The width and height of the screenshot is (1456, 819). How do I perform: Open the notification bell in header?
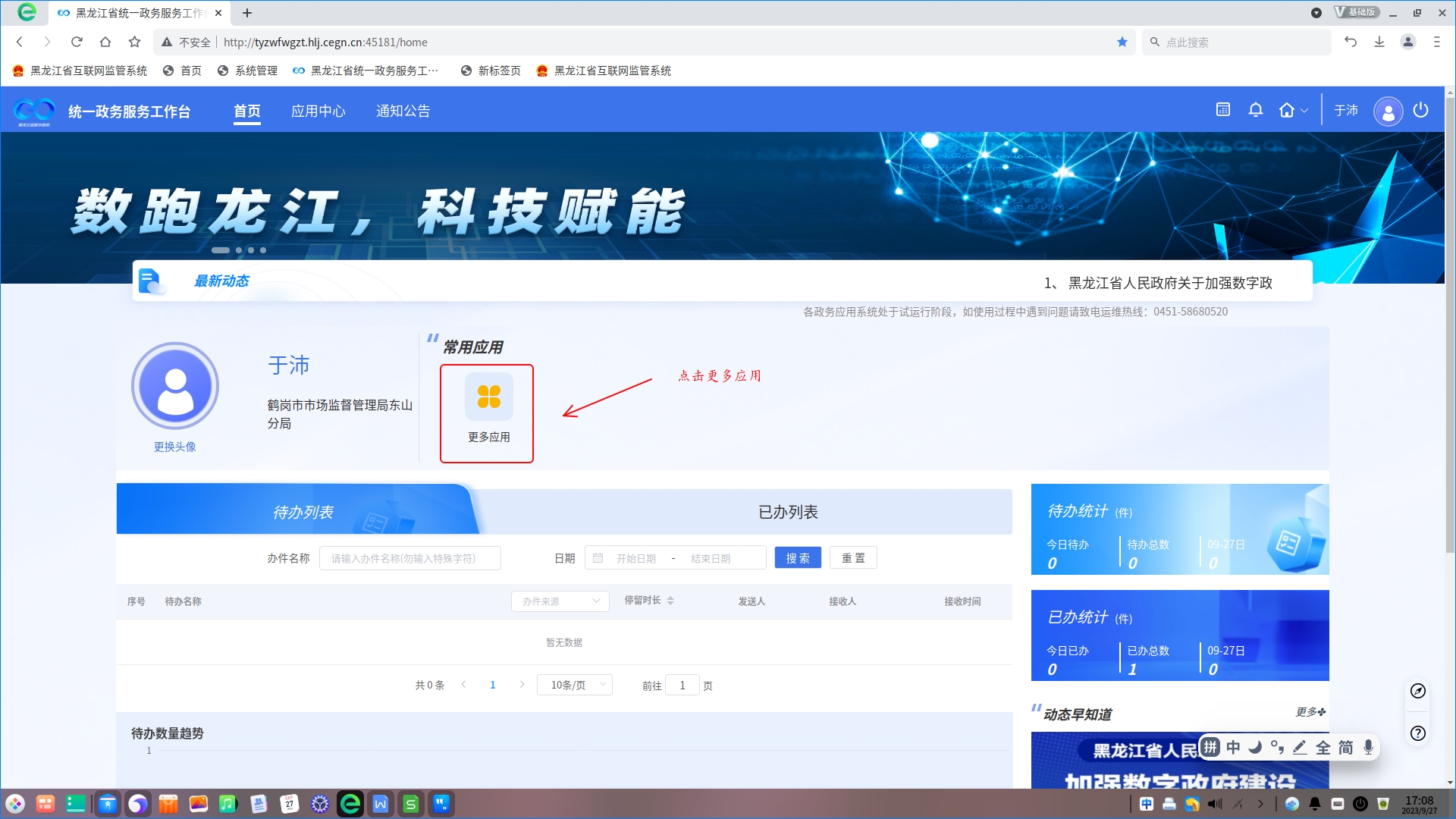pyautogui.click(x=1255, y=110)
